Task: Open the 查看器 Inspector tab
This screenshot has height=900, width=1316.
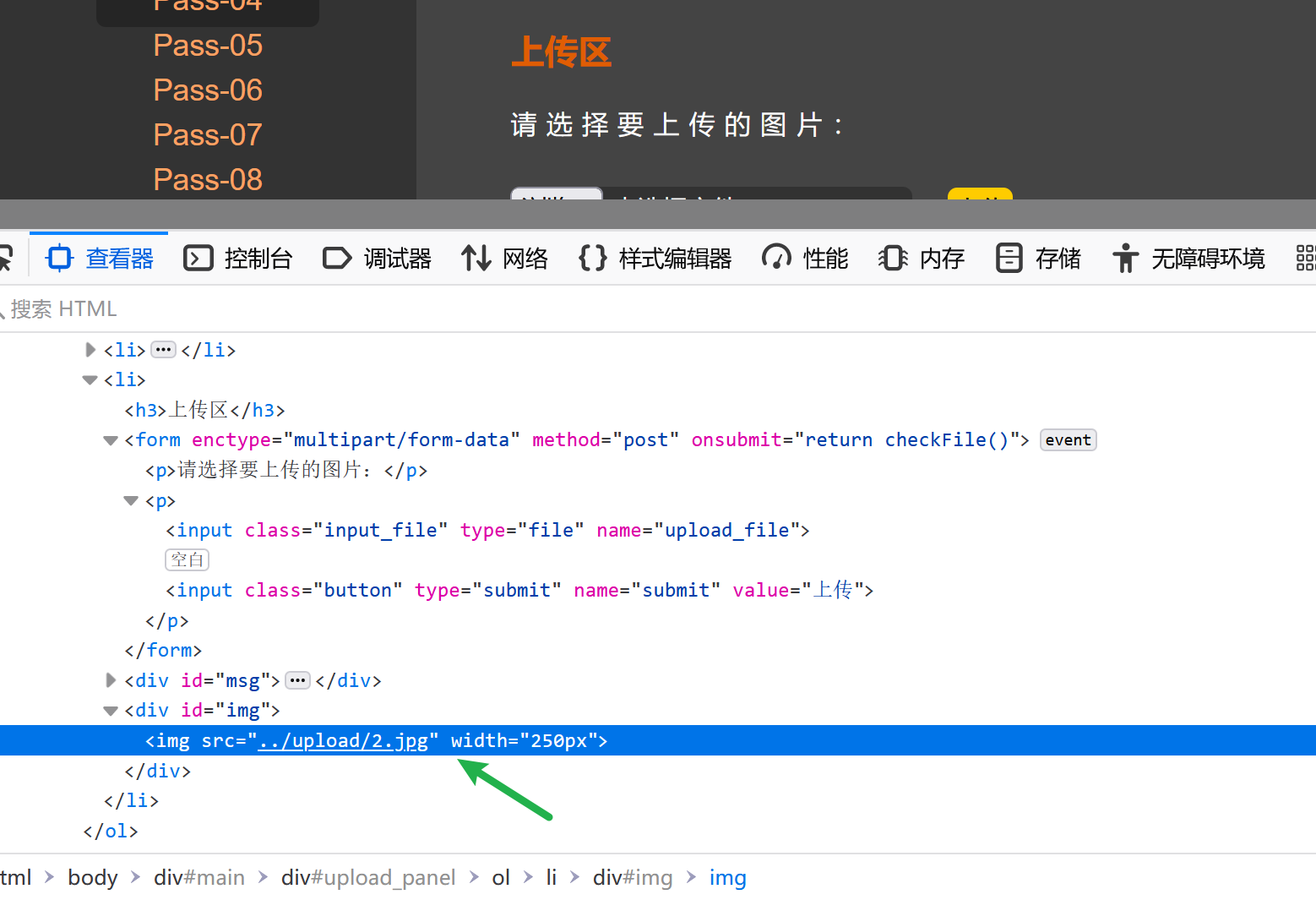Action: coord(99,258)
